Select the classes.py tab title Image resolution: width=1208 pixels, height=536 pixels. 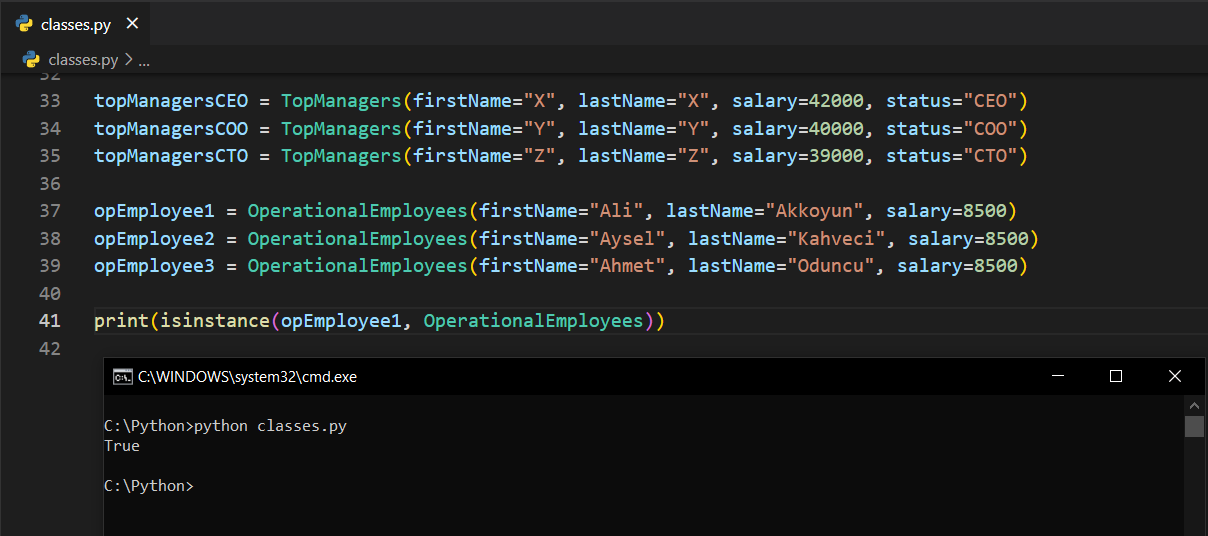pos(76,25)
